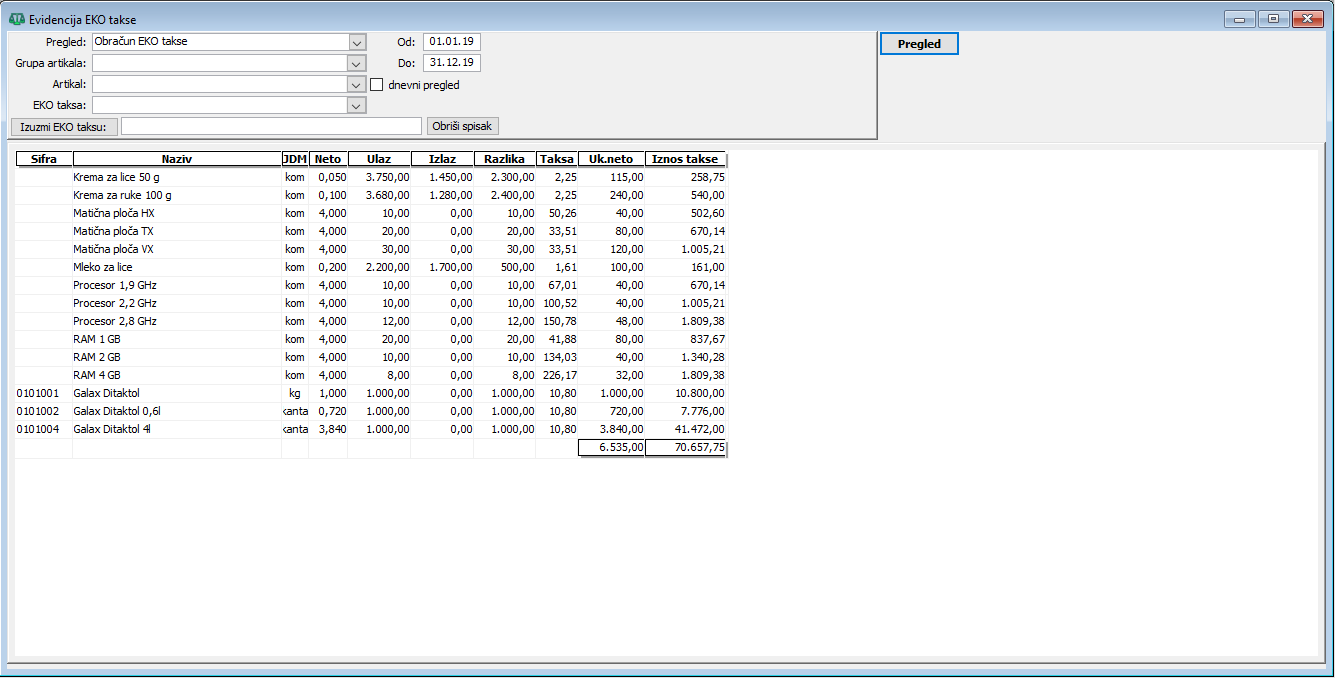This screenshot has width=1335, height=678.
Task: Open the Artikal combo box
Action: pos(357,84)
